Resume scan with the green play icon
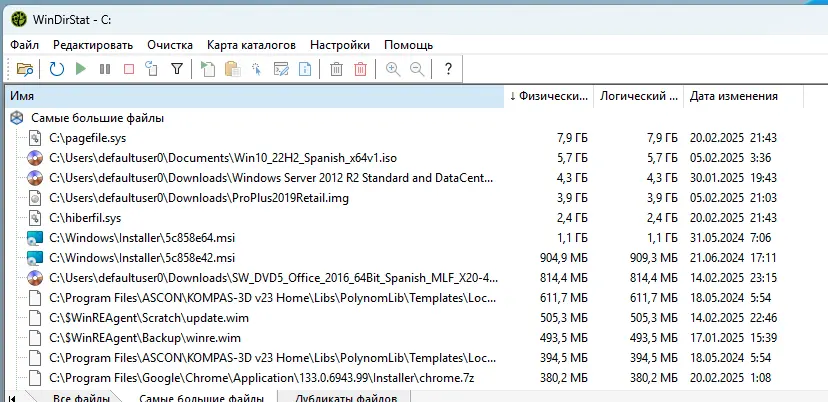 pyautogui.click(x=81, y=69)
